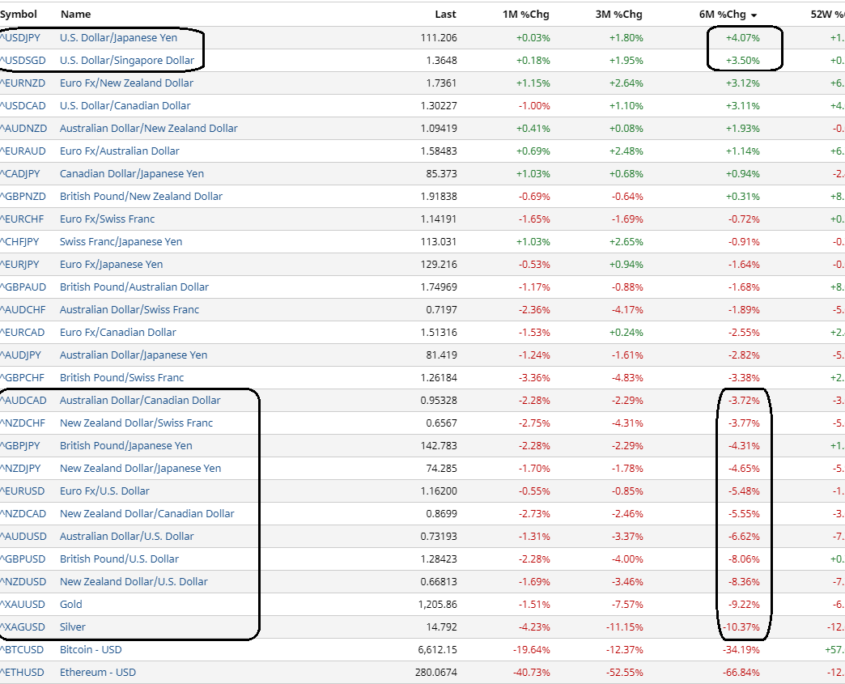Open the U.S. Dollar/Singapore Dollar name link
Image resolution: width=845 pixels, height=684 pixels.
pyautogui.click(x=127, y=61)
